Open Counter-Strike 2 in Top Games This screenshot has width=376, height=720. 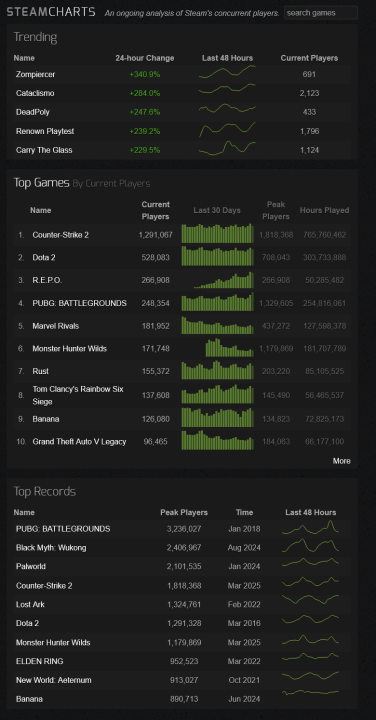[61, 235]
